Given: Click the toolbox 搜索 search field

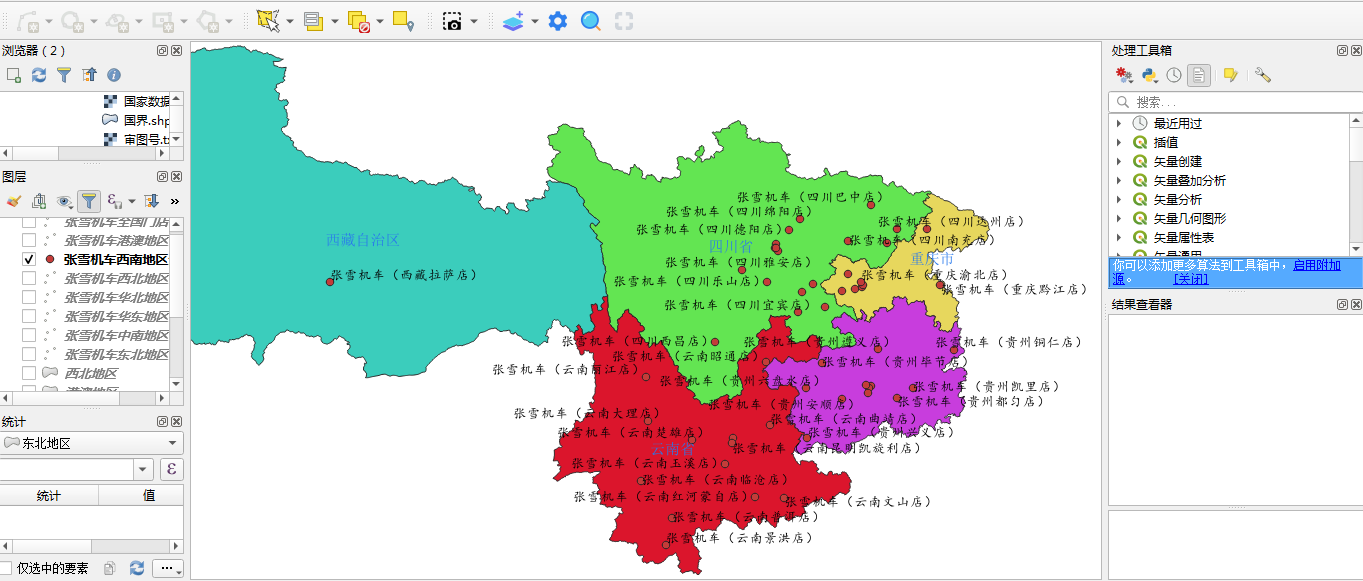Looking at the screenshot, I should pyautogui.click(x=1235, y=102).
